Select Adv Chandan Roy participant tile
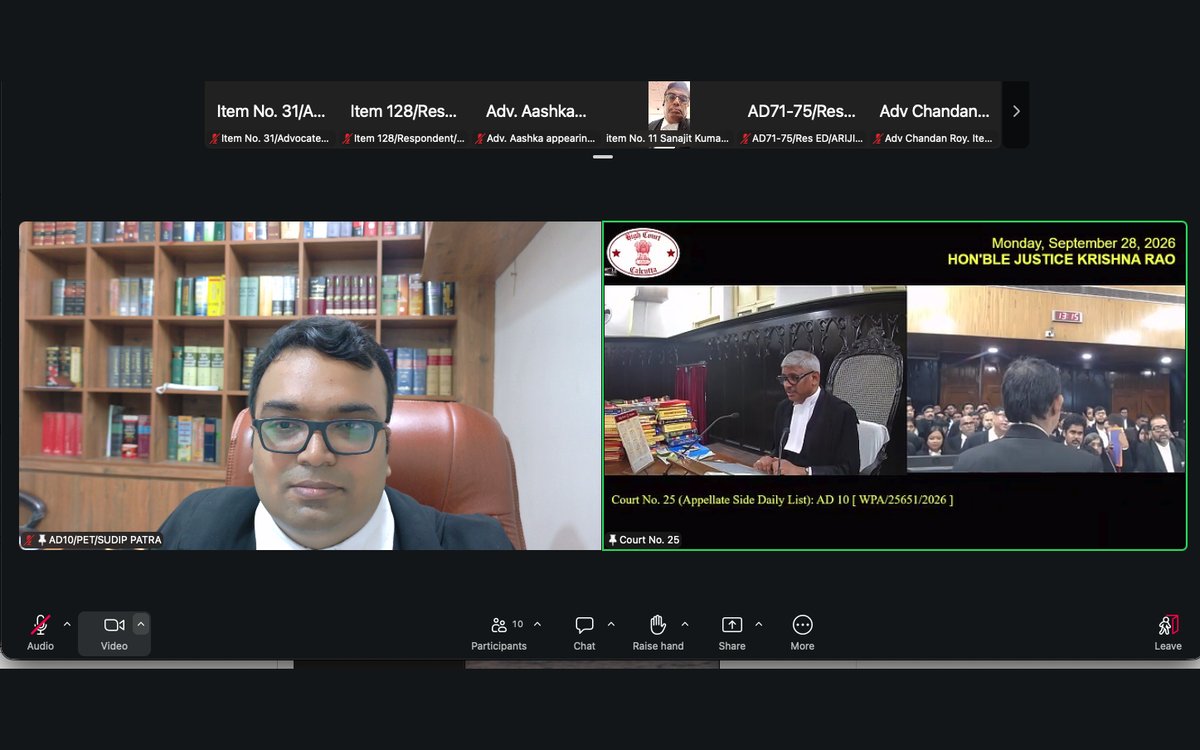1200x750 pixels. coord(934,115)
